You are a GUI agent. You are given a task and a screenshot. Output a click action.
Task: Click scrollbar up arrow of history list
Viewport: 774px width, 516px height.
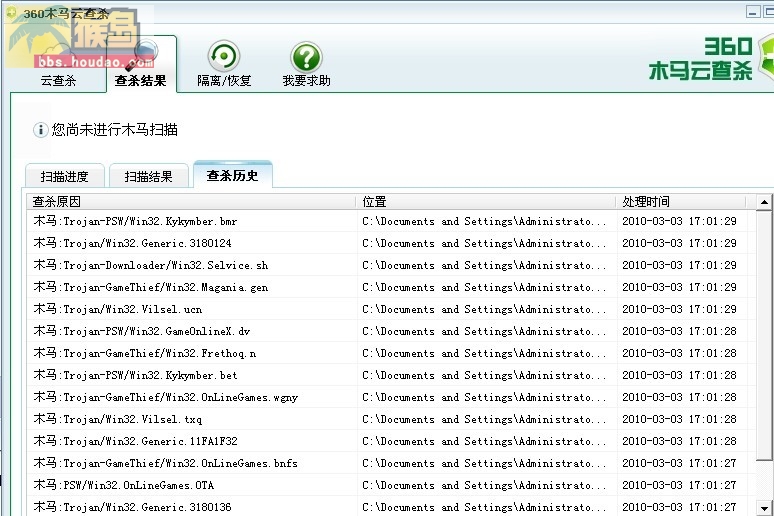click(764, 202)
